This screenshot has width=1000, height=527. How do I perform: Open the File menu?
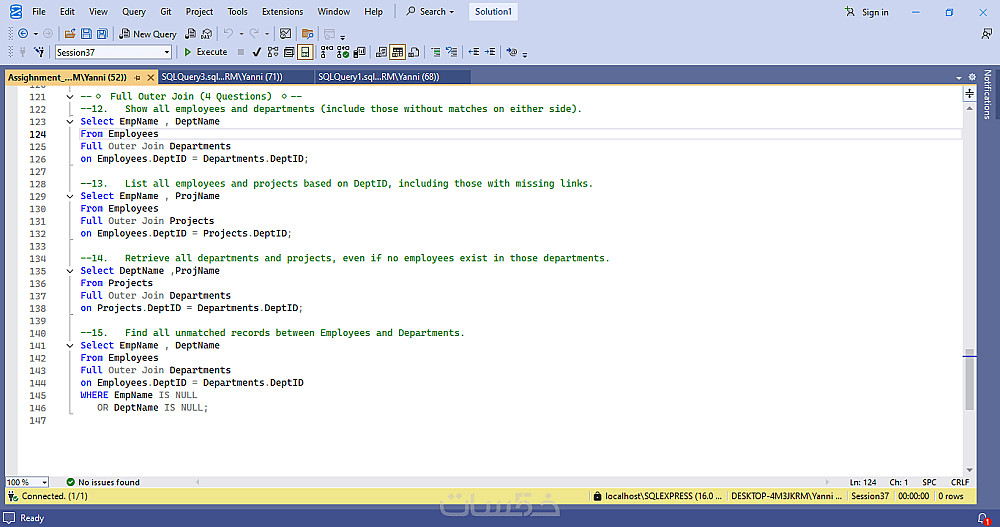pyautogui.click(x=39, y=11)
